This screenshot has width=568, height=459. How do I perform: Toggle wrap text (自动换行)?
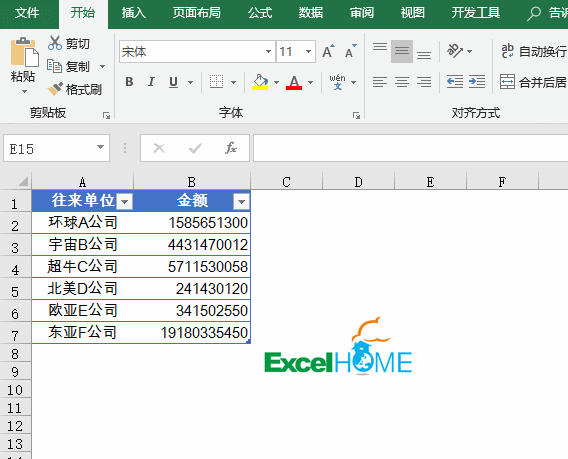[x=533, y=51]
